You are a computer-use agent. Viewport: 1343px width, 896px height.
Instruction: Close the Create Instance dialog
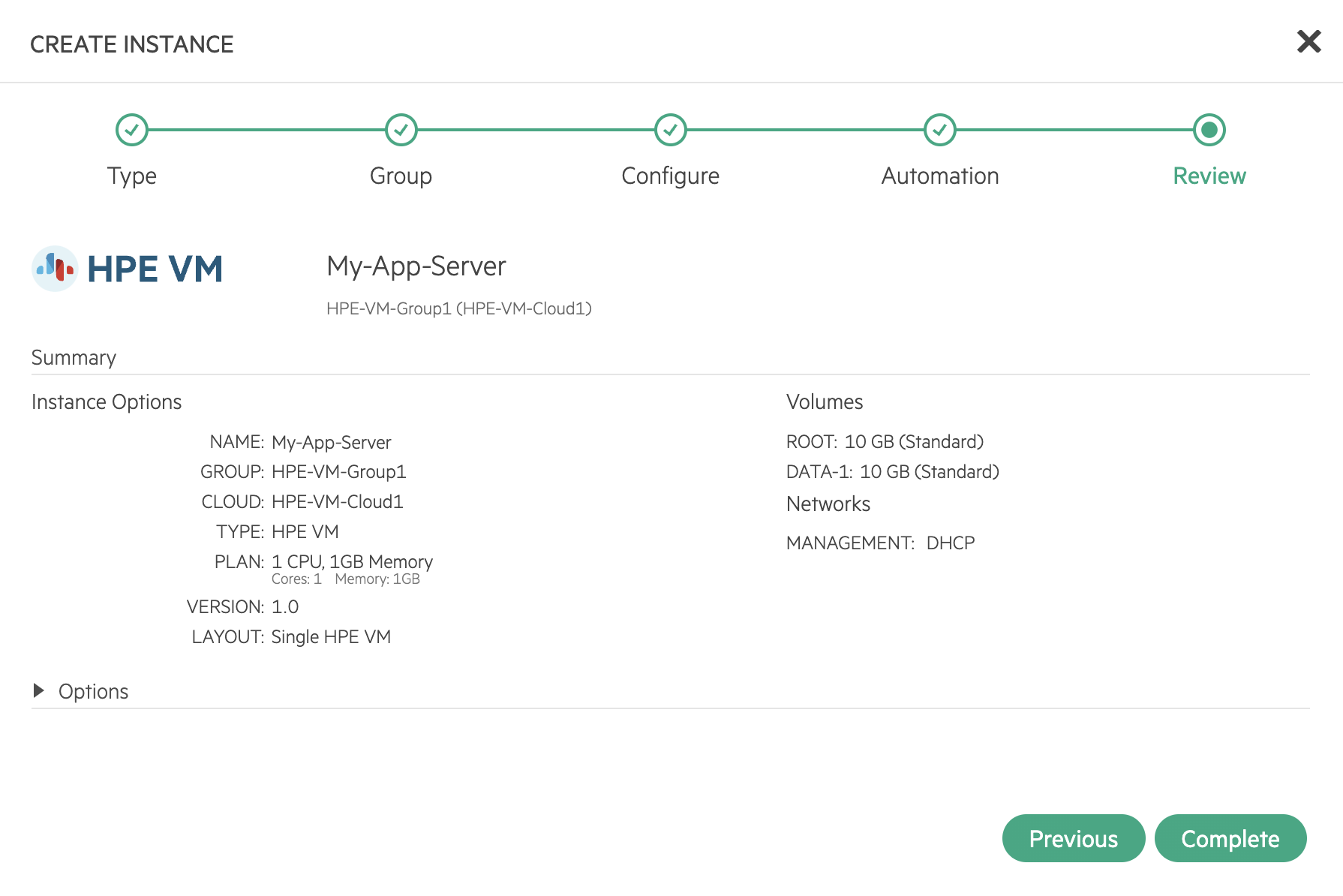coord(1308,42)
